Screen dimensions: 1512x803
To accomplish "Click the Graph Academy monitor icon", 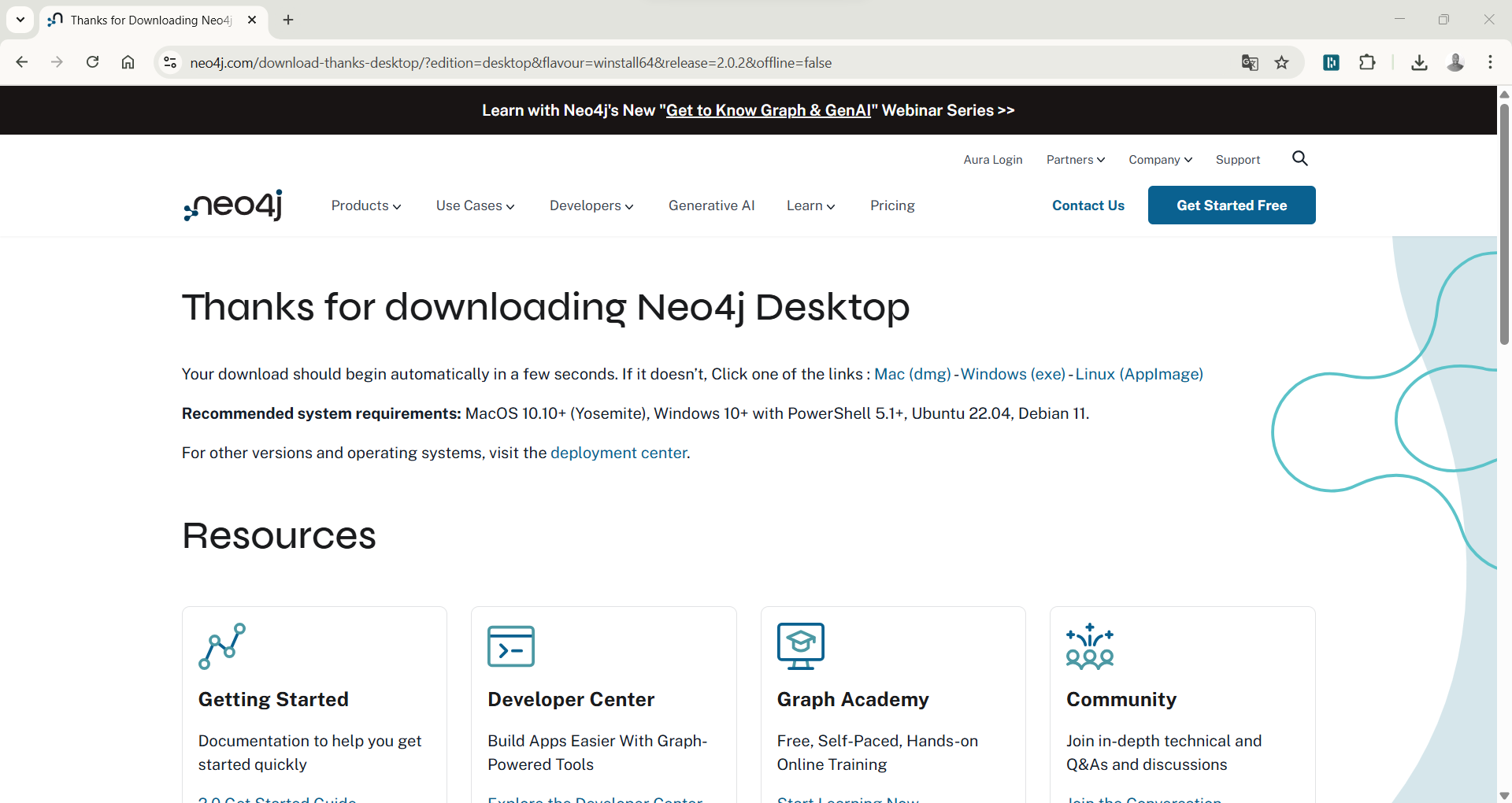I will 801,646.
